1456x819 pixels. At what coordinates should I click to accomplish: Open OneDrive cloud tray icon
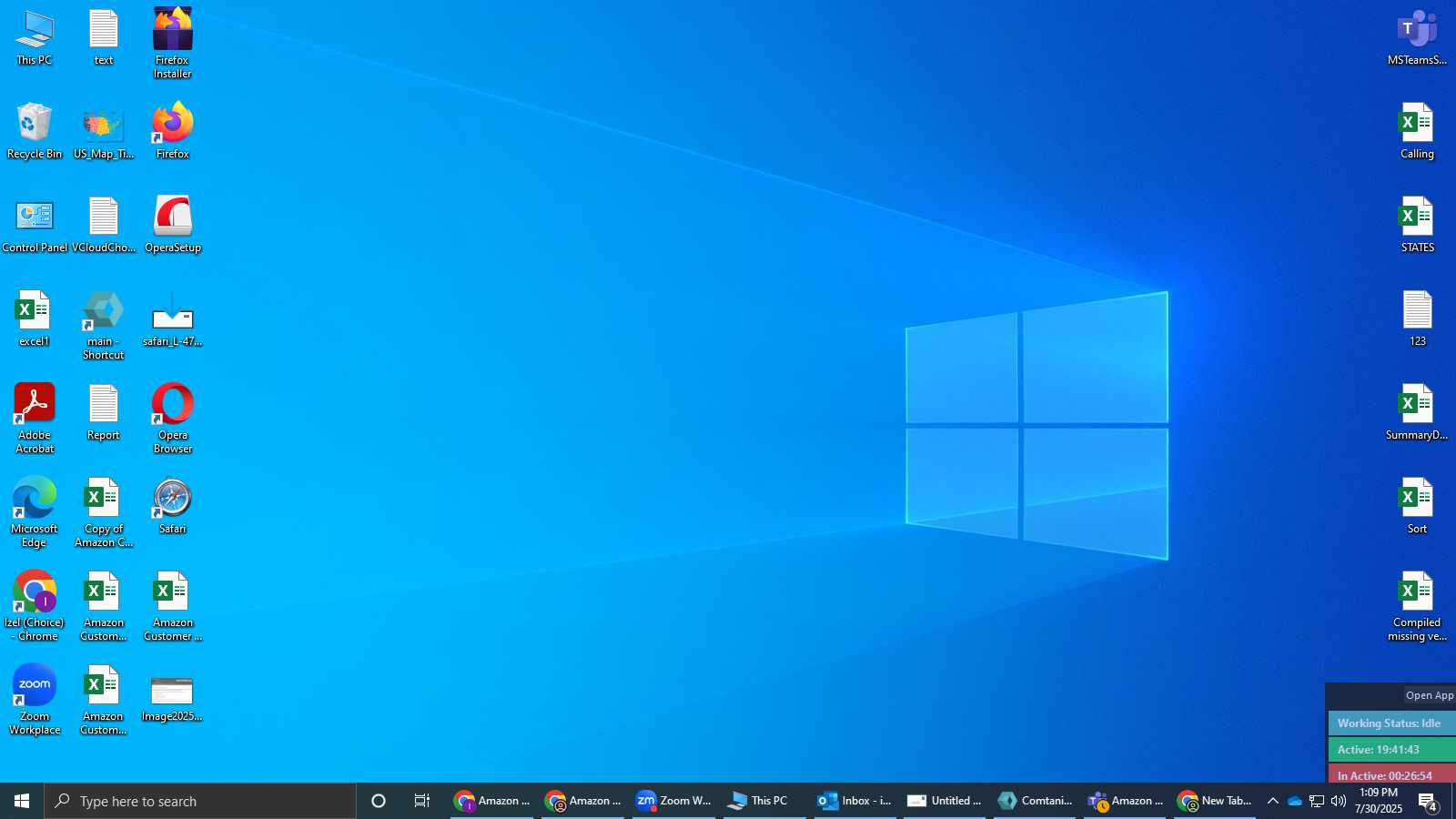[x=1294, y=801]
